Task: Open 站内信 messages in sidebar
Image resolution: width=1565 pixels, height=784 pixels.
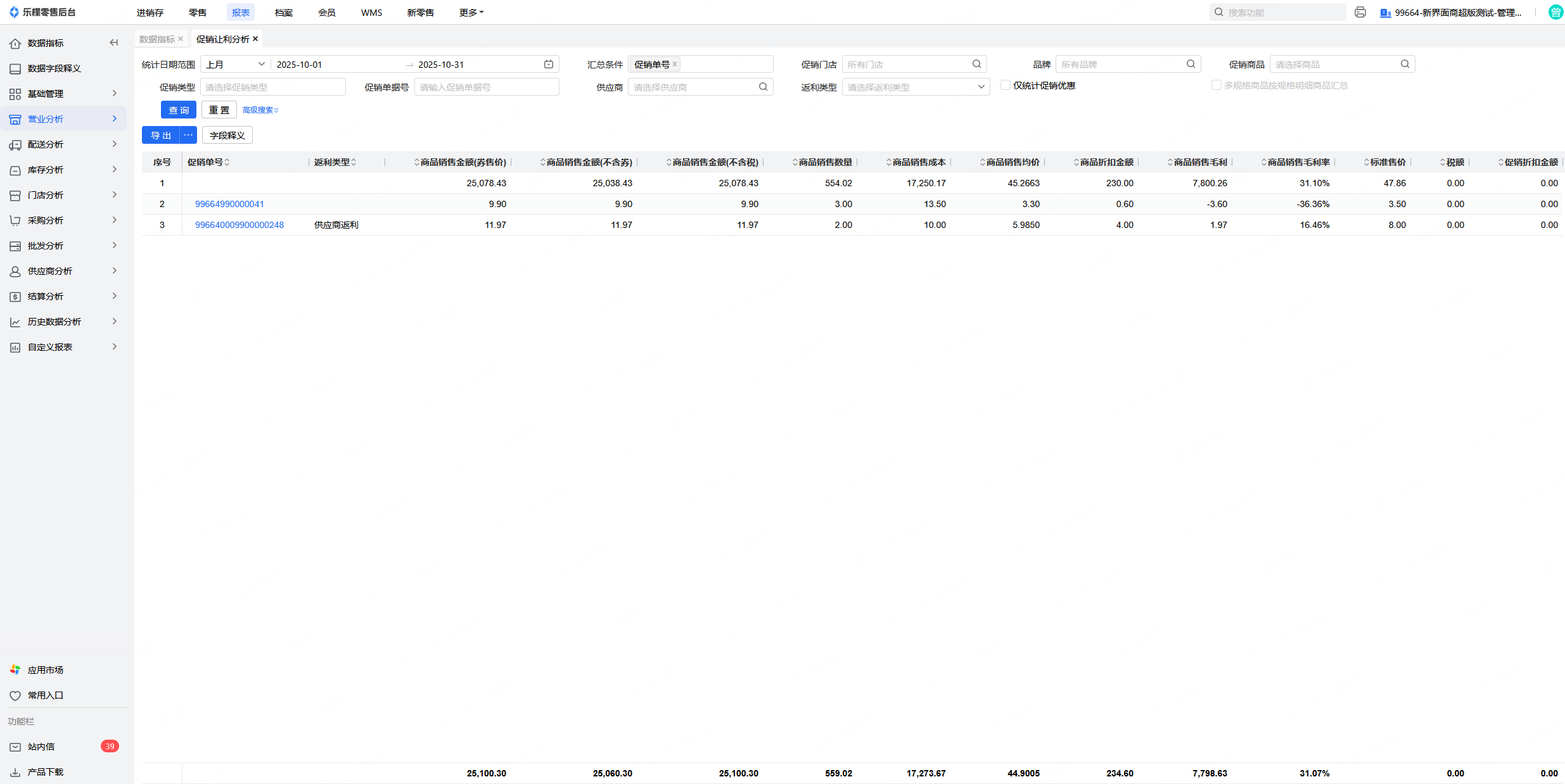Action: (x=41, y=747)
